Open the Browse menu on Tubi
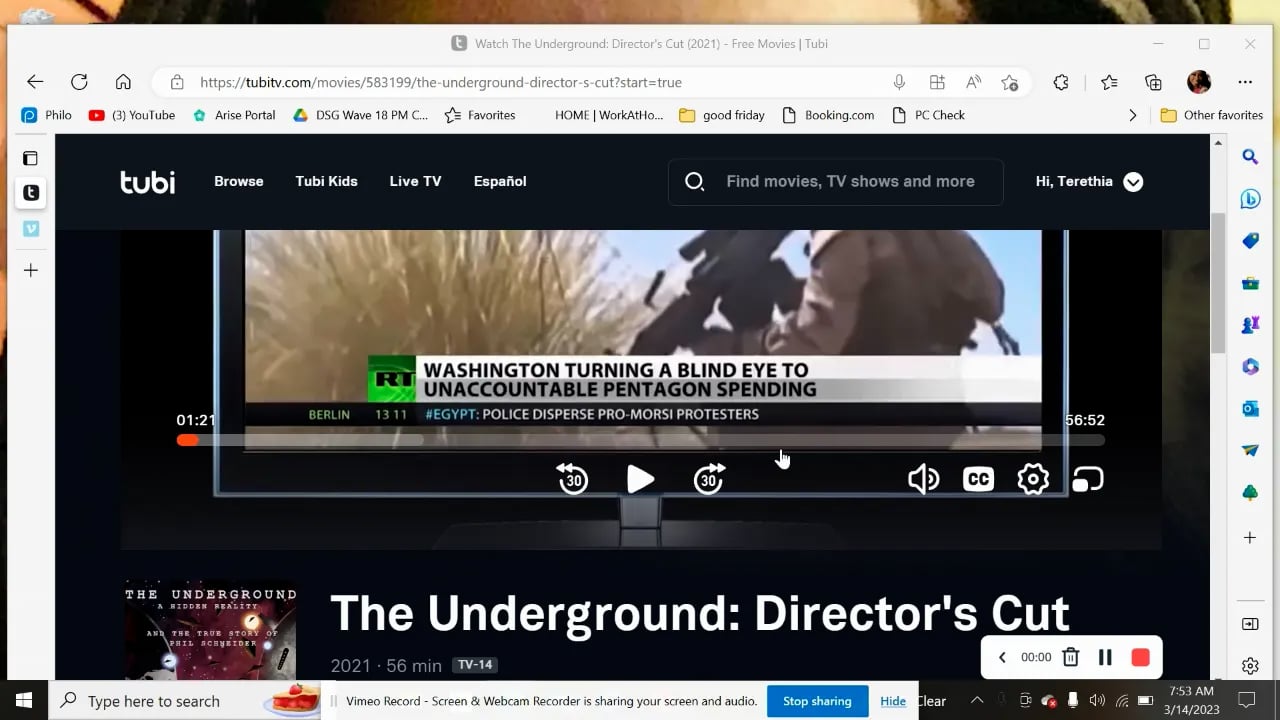This screenshot has height=720, width=1280. 239,181
